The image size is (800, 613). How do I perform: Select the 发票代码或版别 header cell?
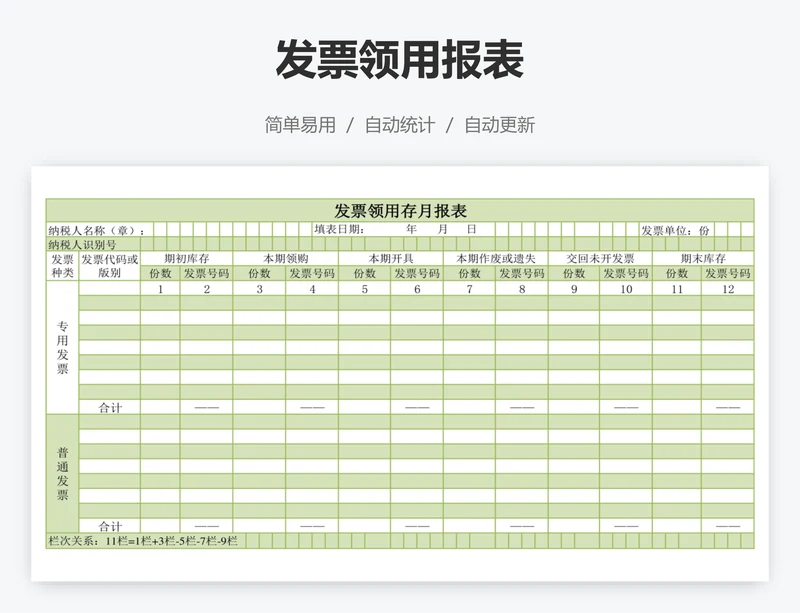pos(110,266)
